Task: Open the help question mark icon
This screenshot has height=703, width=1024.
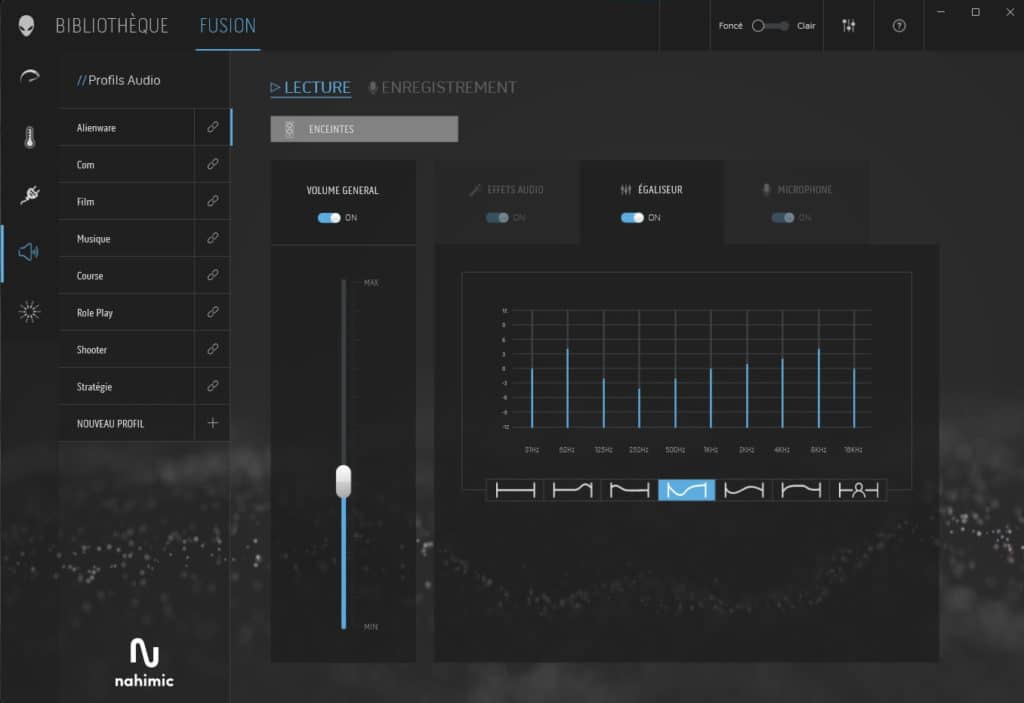Action: (899, 26)
